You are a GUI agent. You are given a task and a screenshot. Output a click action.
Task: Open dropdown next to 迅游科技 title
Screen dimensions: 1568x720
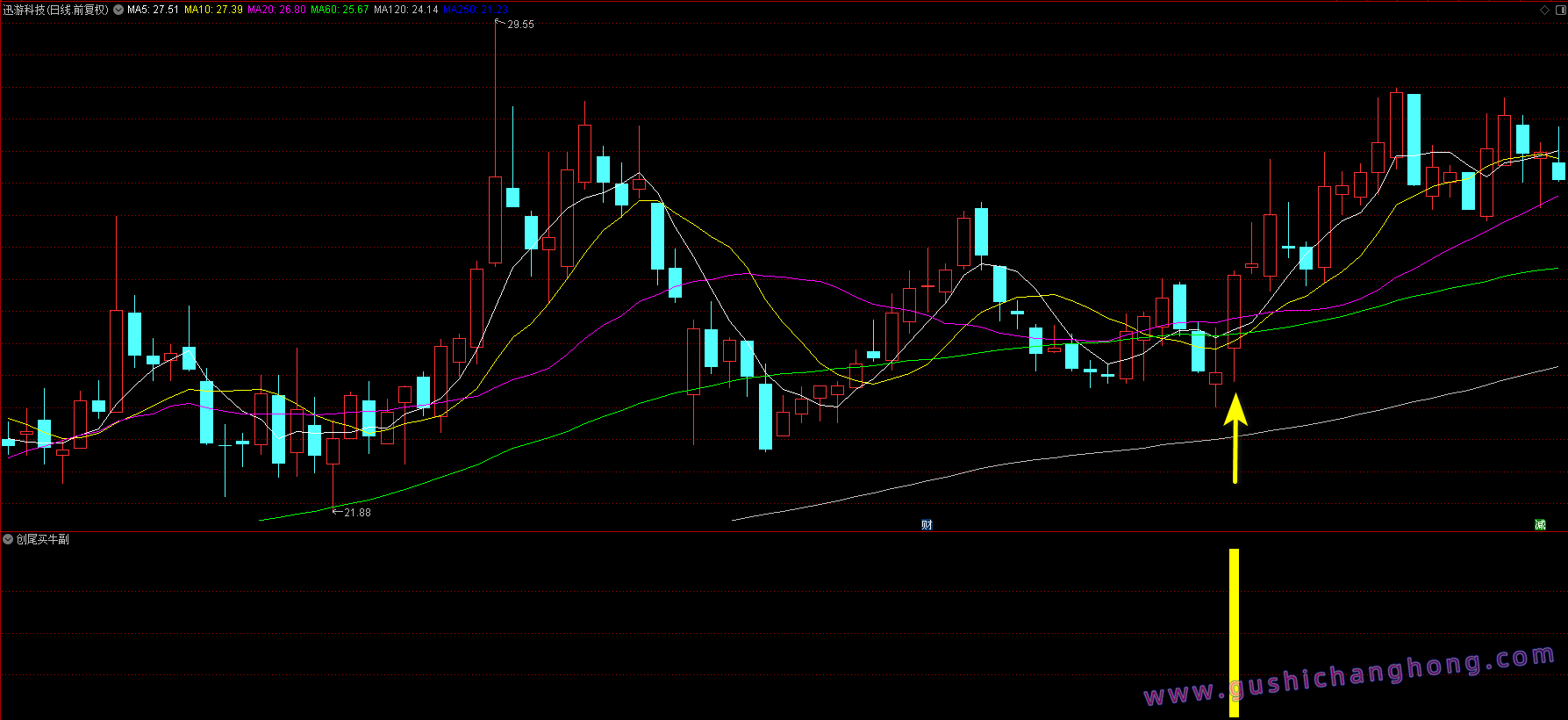point(118,10)
